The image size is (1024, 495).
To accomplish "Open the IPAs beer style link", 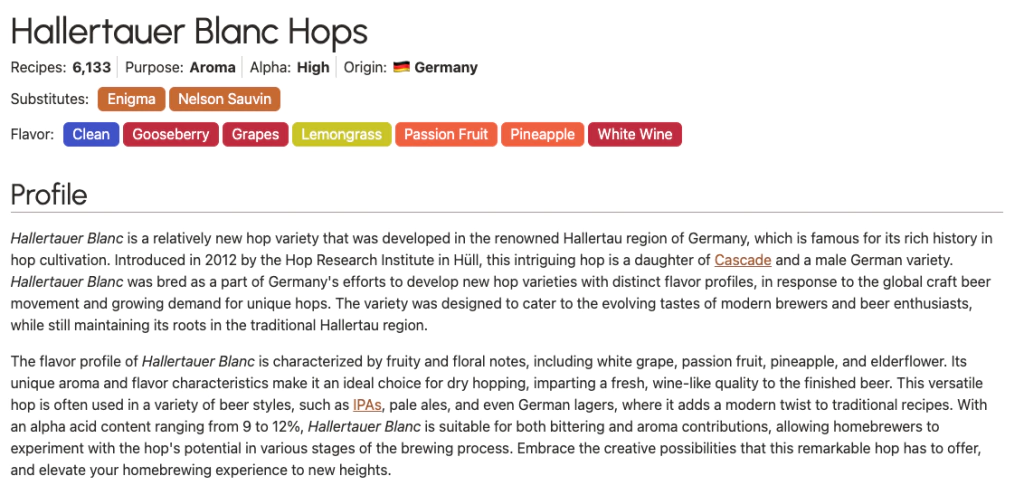I will (367, 405).
